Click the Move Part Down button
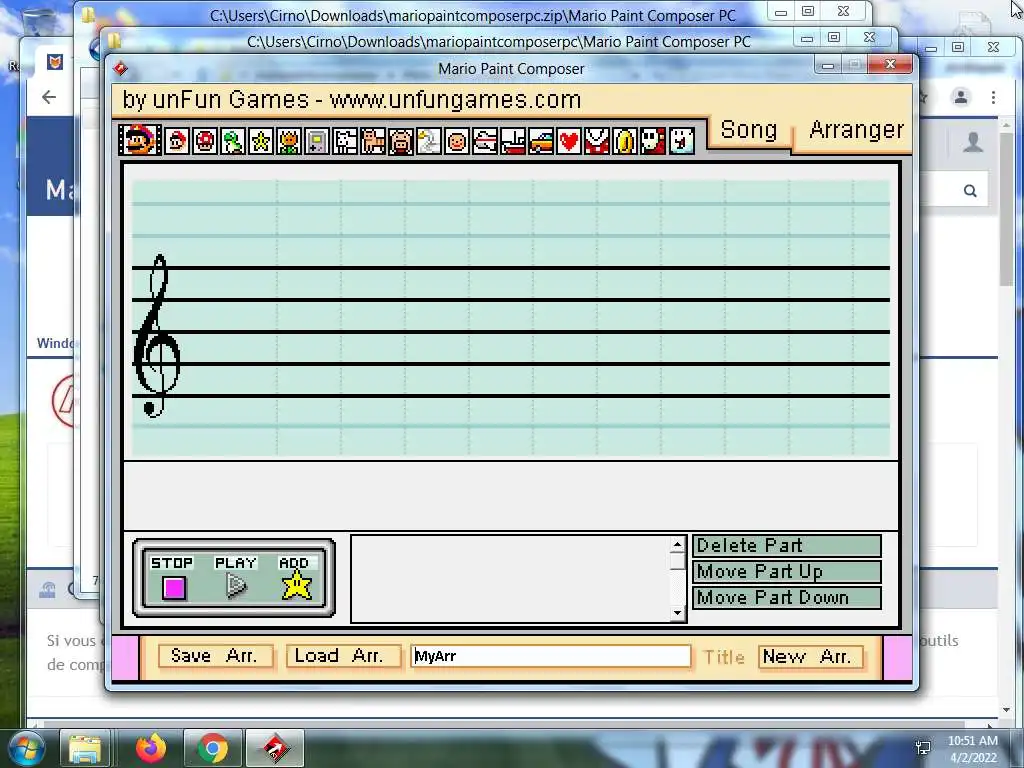Screen dimensions: 1024x768 coord(787,598)
